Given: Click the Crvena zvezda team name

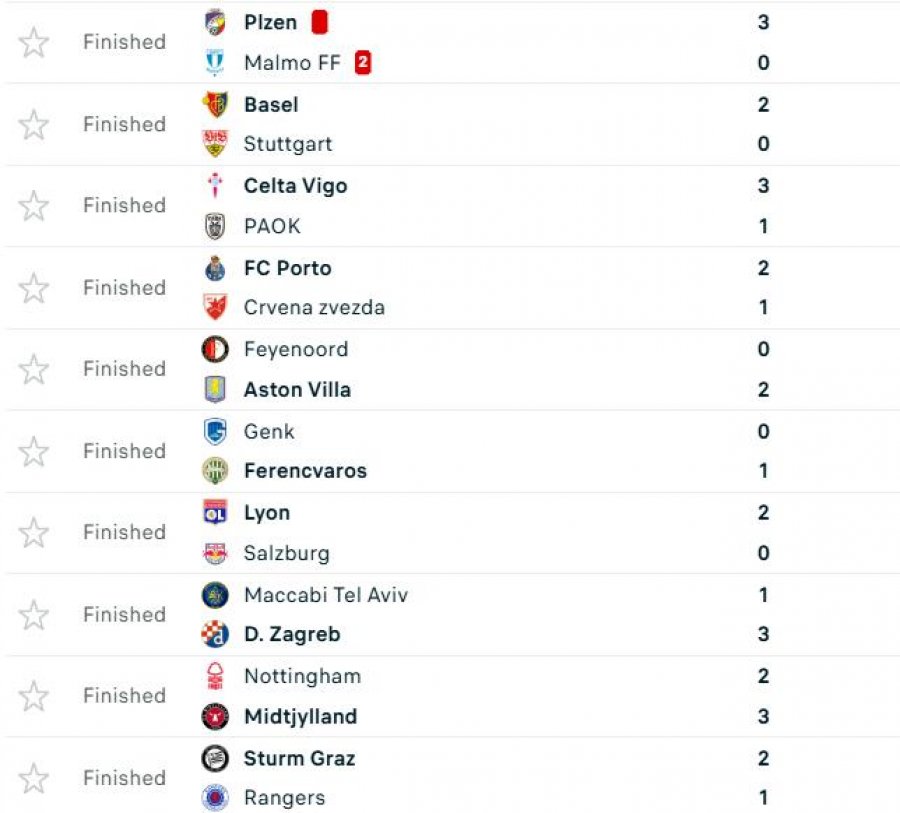Looking at the screenshot, I should (x=314, y=307).
